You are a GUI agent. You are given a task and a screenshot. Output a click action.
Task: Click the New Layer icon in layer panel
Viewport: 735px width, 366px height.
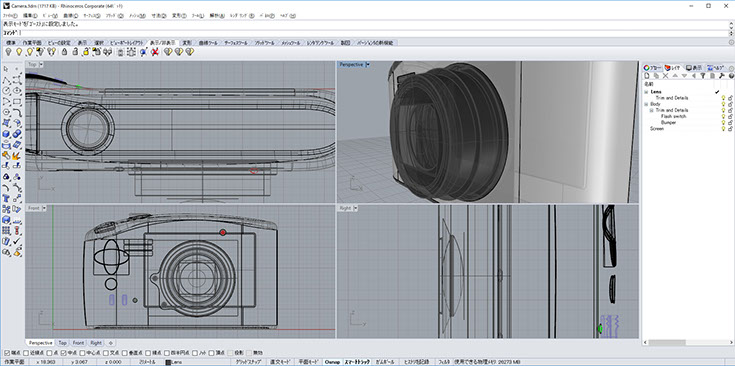646,75
